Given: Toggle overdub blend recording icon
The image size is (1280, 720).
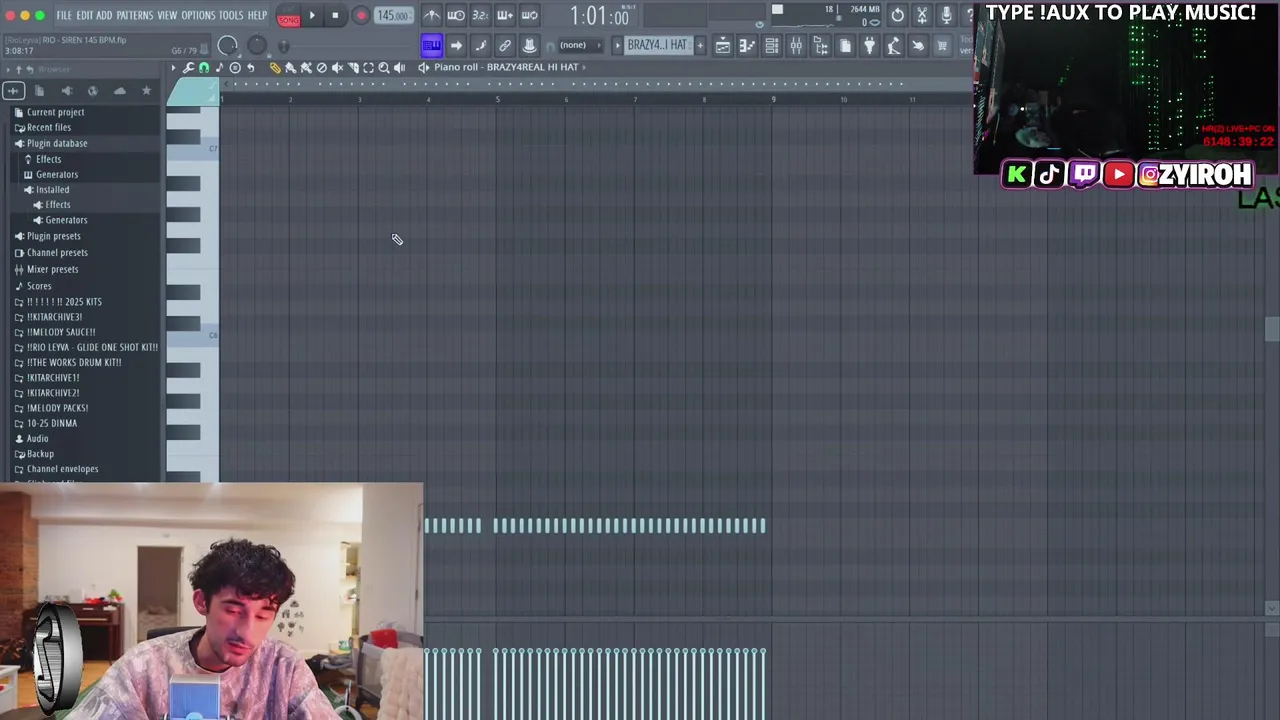Looking at the screenshot, I should 505,15.
